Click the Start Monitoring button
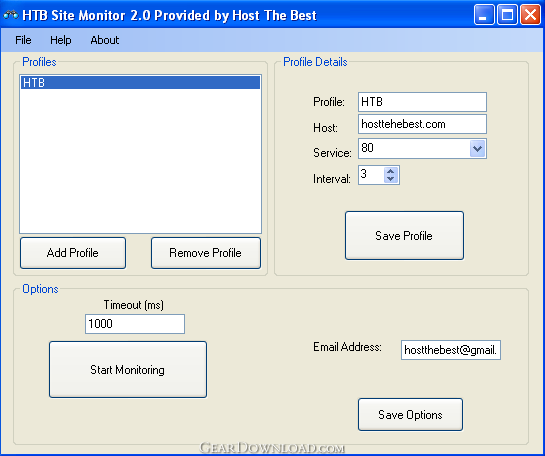 point(128,369)
